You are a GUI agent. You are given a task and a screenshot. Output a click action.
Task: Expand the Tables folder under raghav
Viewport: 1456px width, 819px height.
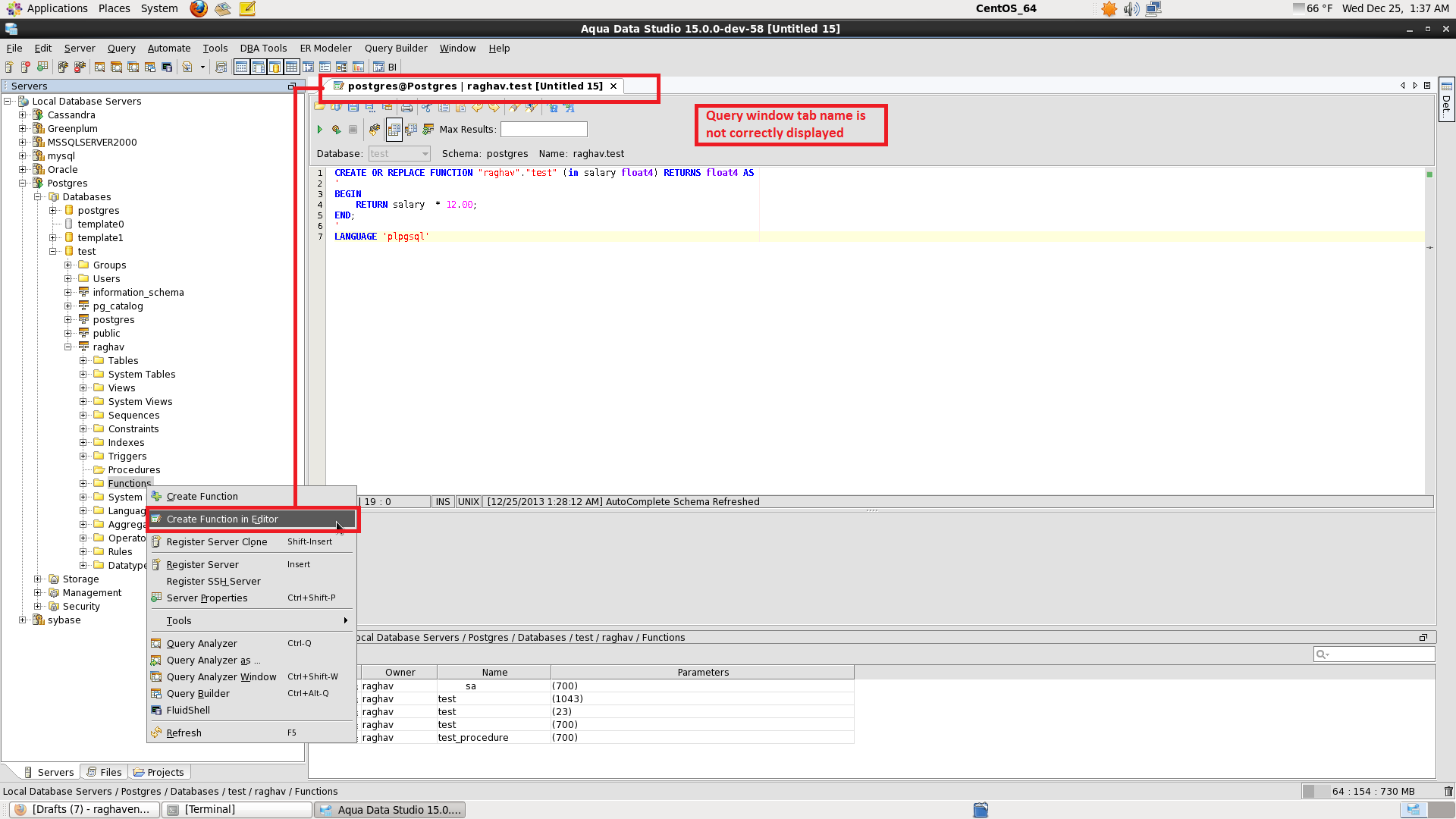click(x=83, y=361)
